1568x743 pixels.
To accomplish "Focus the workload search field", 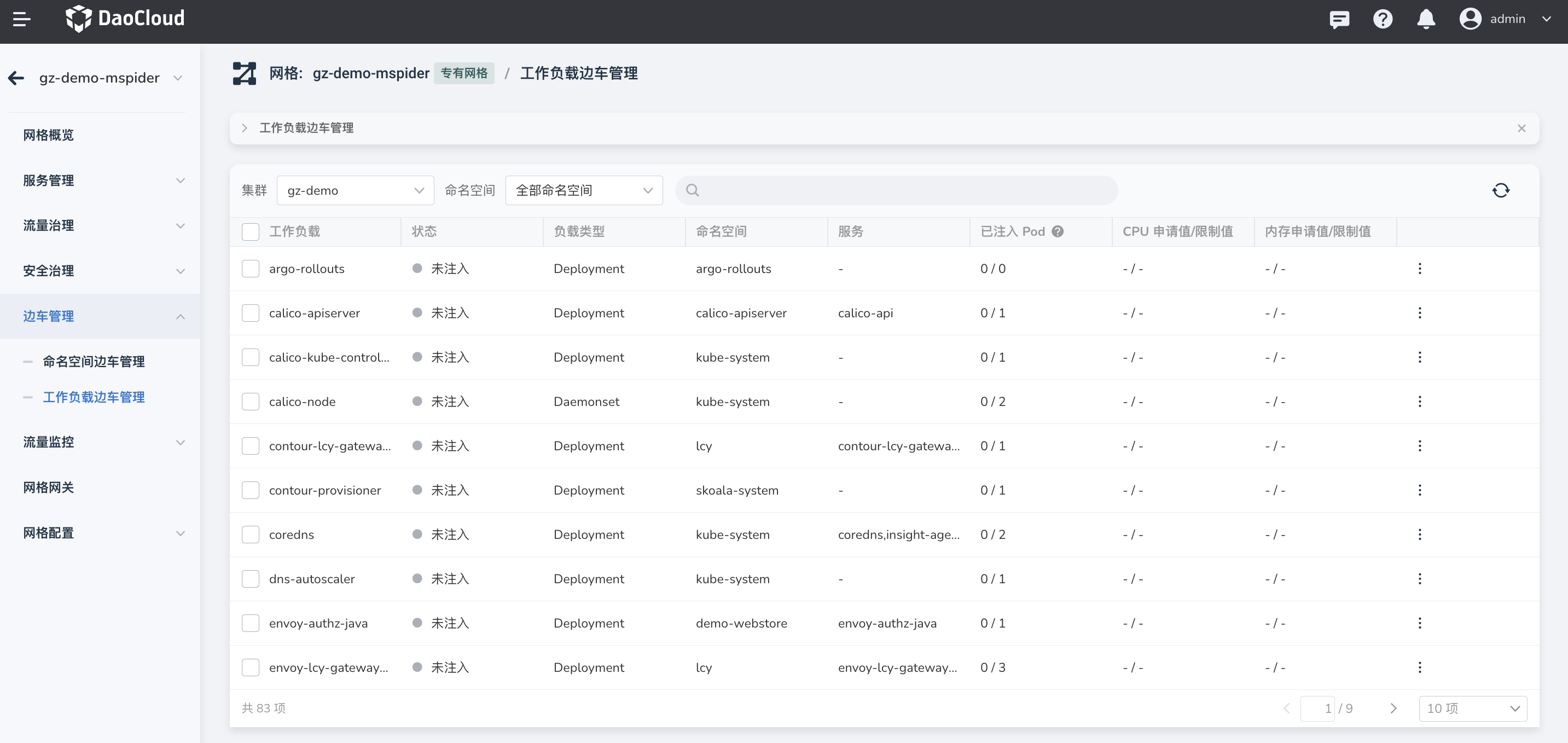I will [x=896, y=190].
